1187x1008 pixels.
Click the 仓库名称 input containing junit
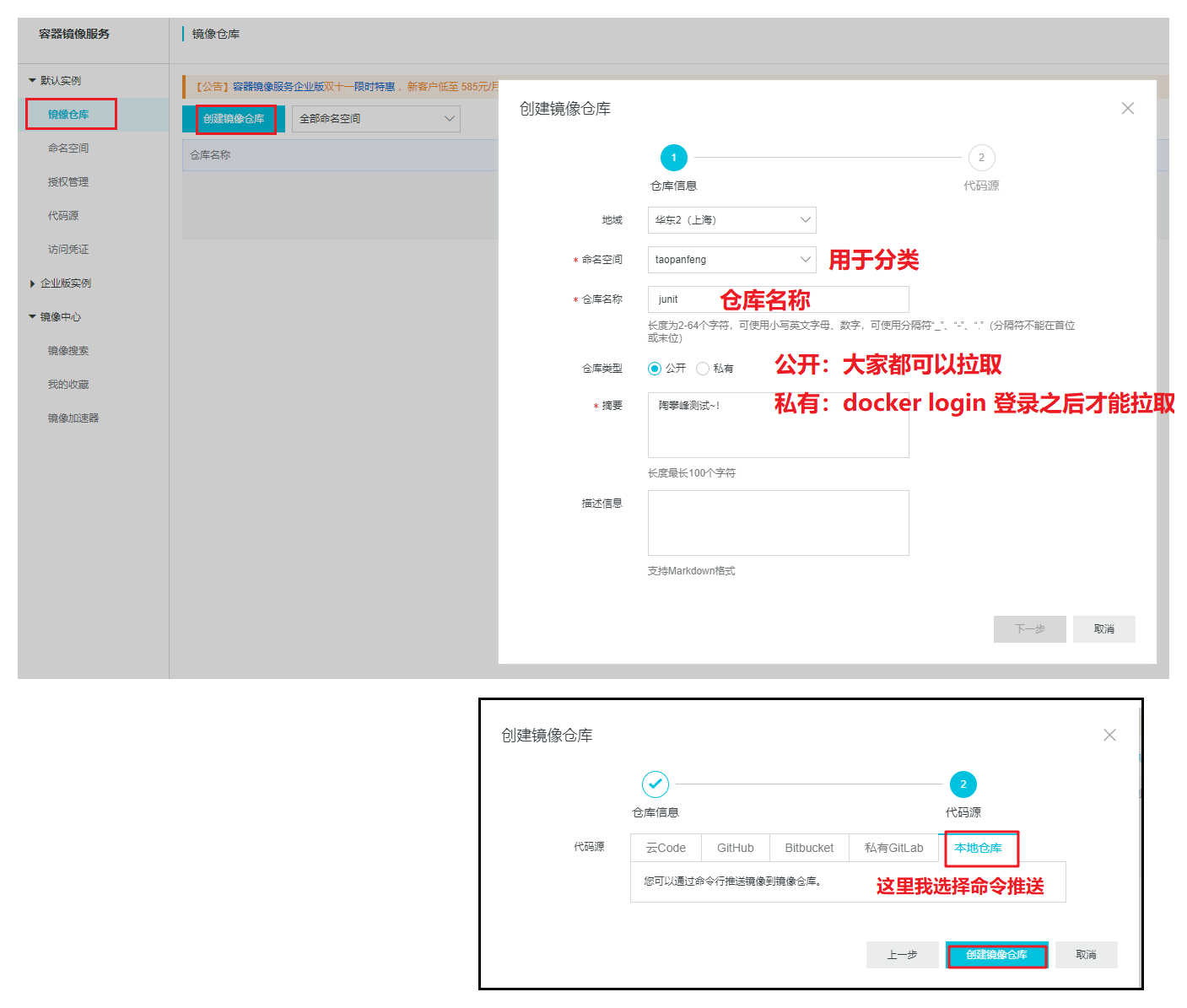coord(779,299)
